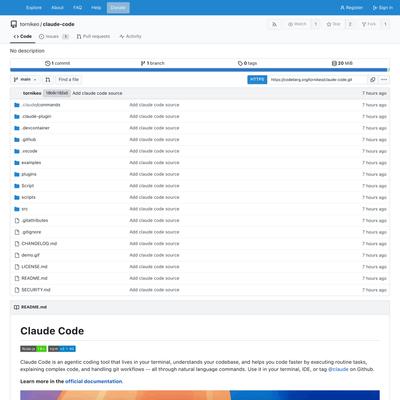Image resolution: width=400 pixels, height=400 pixels.
Task: View the 1 branch list
Action: pyautogui.click(x=152, y=63)
